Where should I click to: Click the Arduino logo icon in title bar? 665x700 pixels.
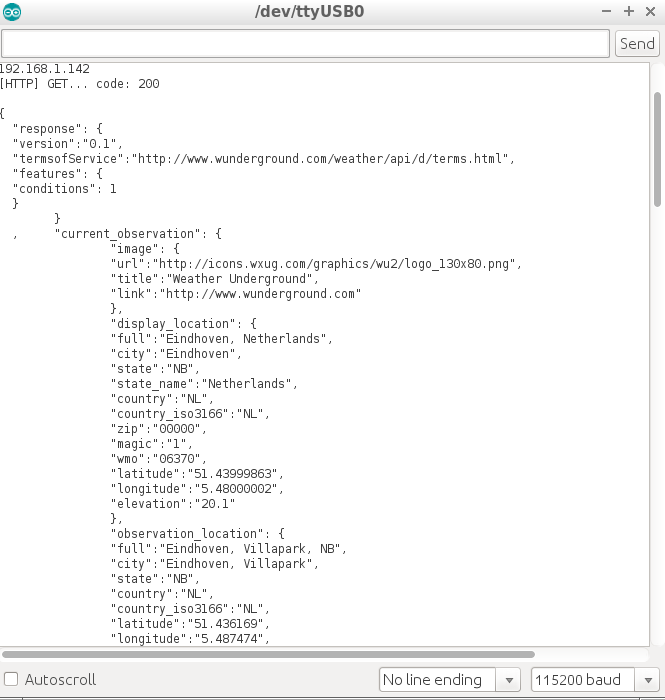[x=12, y=12]
